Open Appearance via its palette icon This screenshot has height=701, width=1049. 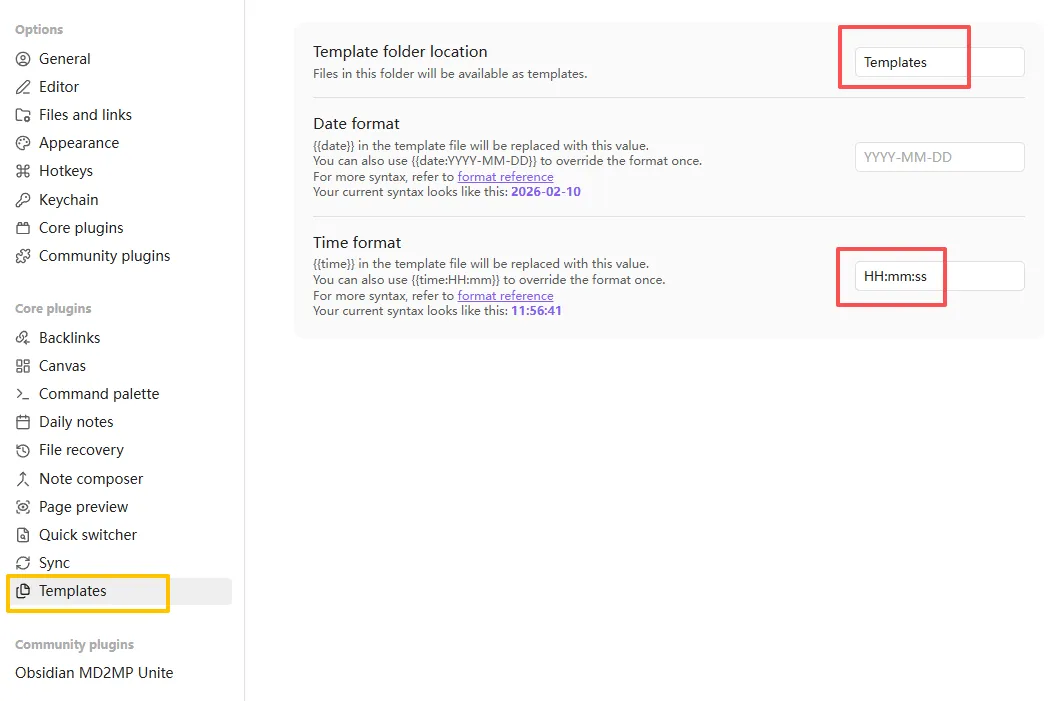click(x=23, y=143)
